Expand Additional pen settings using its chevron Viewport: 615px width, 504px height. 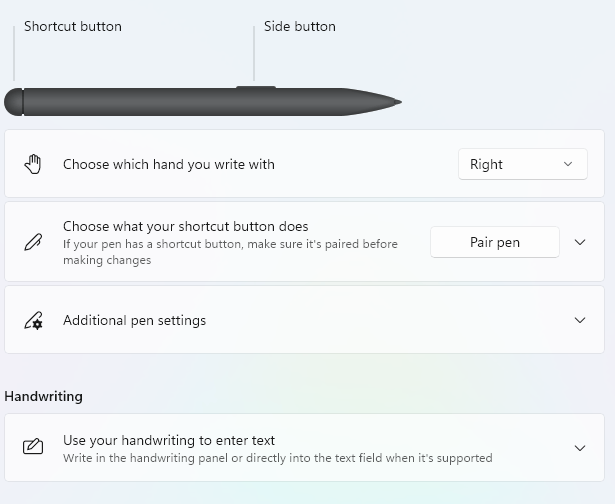(x=580, y=320)
